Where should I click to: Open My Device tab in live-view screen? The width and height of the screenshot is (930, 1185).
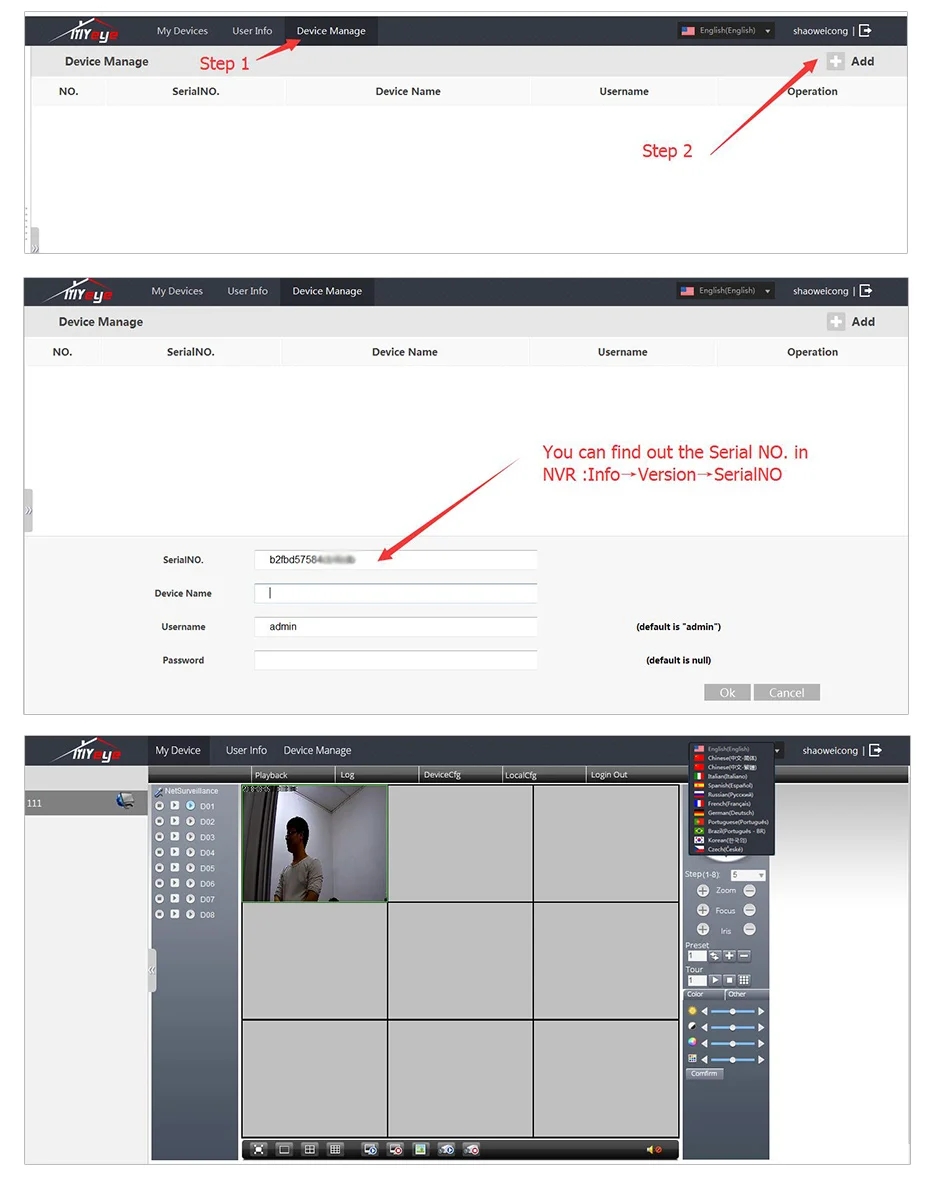[x=178, y=750]
